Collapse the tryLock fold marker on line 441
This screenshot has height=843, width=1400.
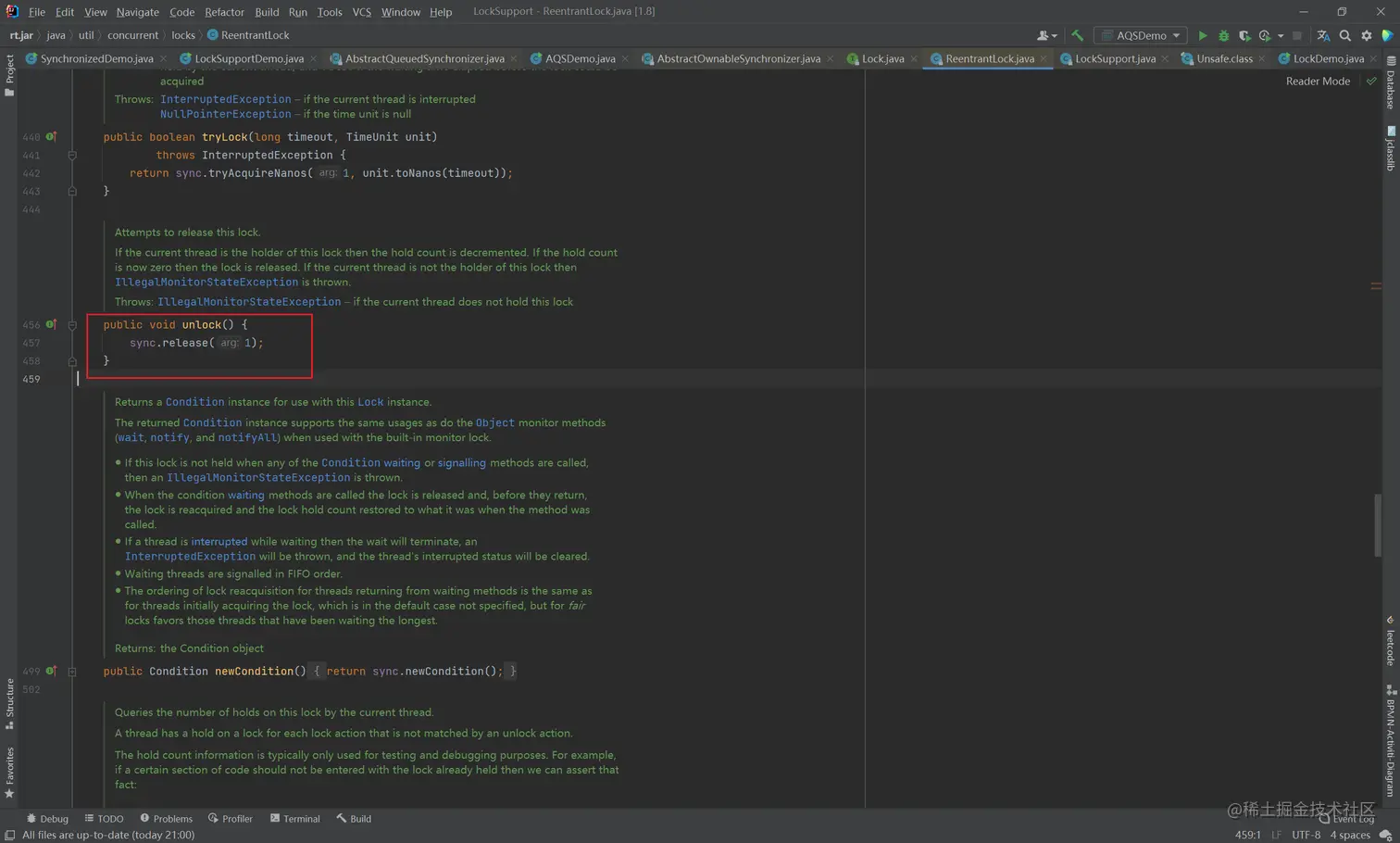click(x=72, y=156)
